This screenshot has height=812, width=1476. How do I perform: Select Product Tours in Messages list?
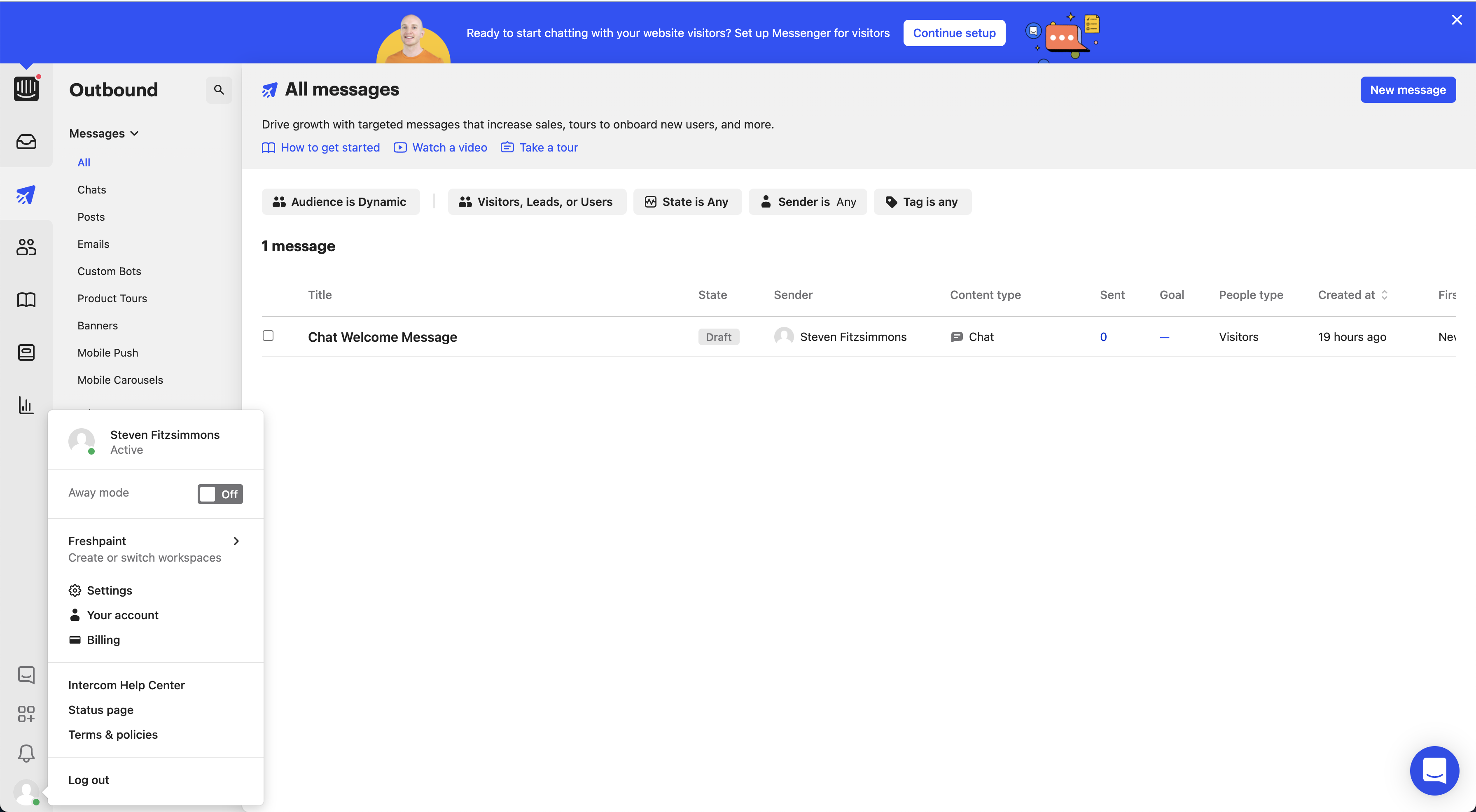(112, 298)
